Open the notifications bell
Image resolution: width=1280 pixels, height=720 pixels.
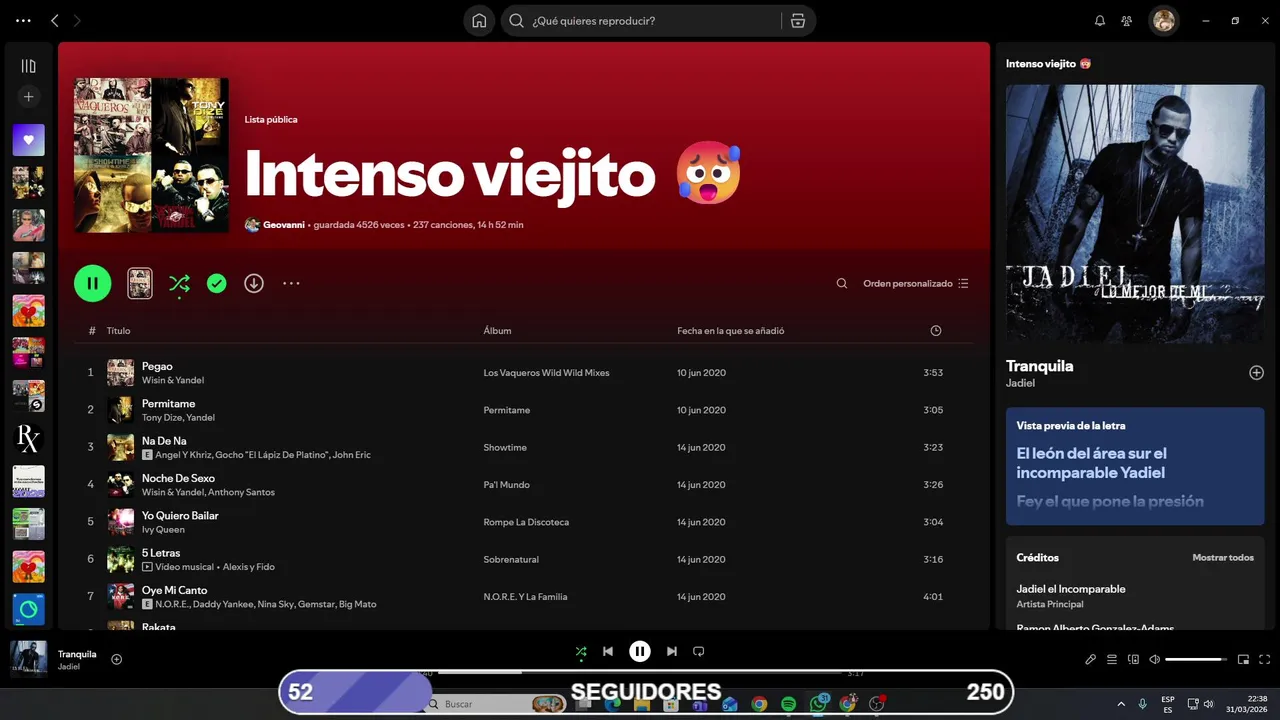click(x=1100, y=20)
